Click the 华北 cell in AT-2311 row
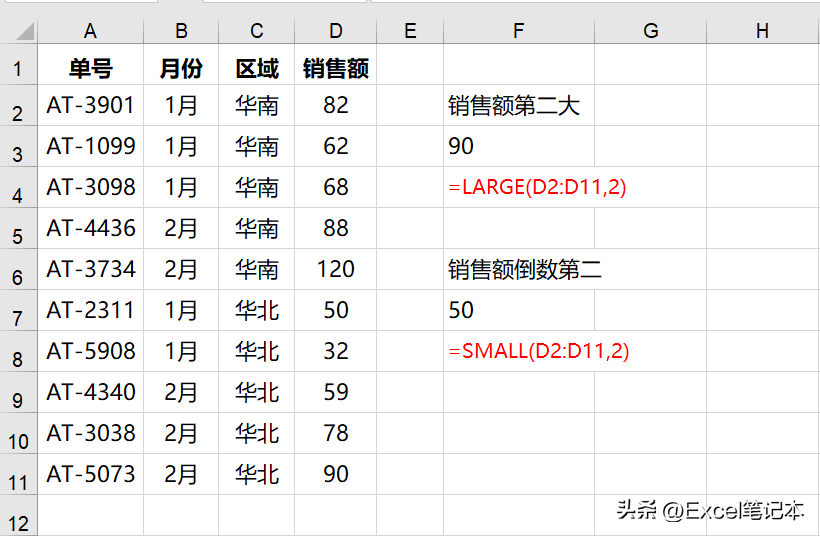Screen dimensions: 820x536 click(x=256, y=311)
